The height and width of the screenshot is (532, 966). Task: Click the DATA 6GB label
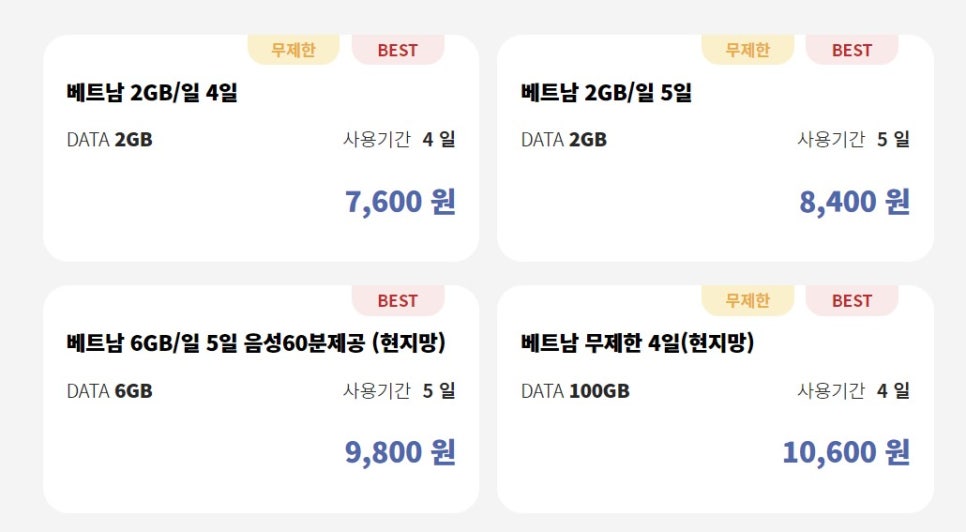110,391
